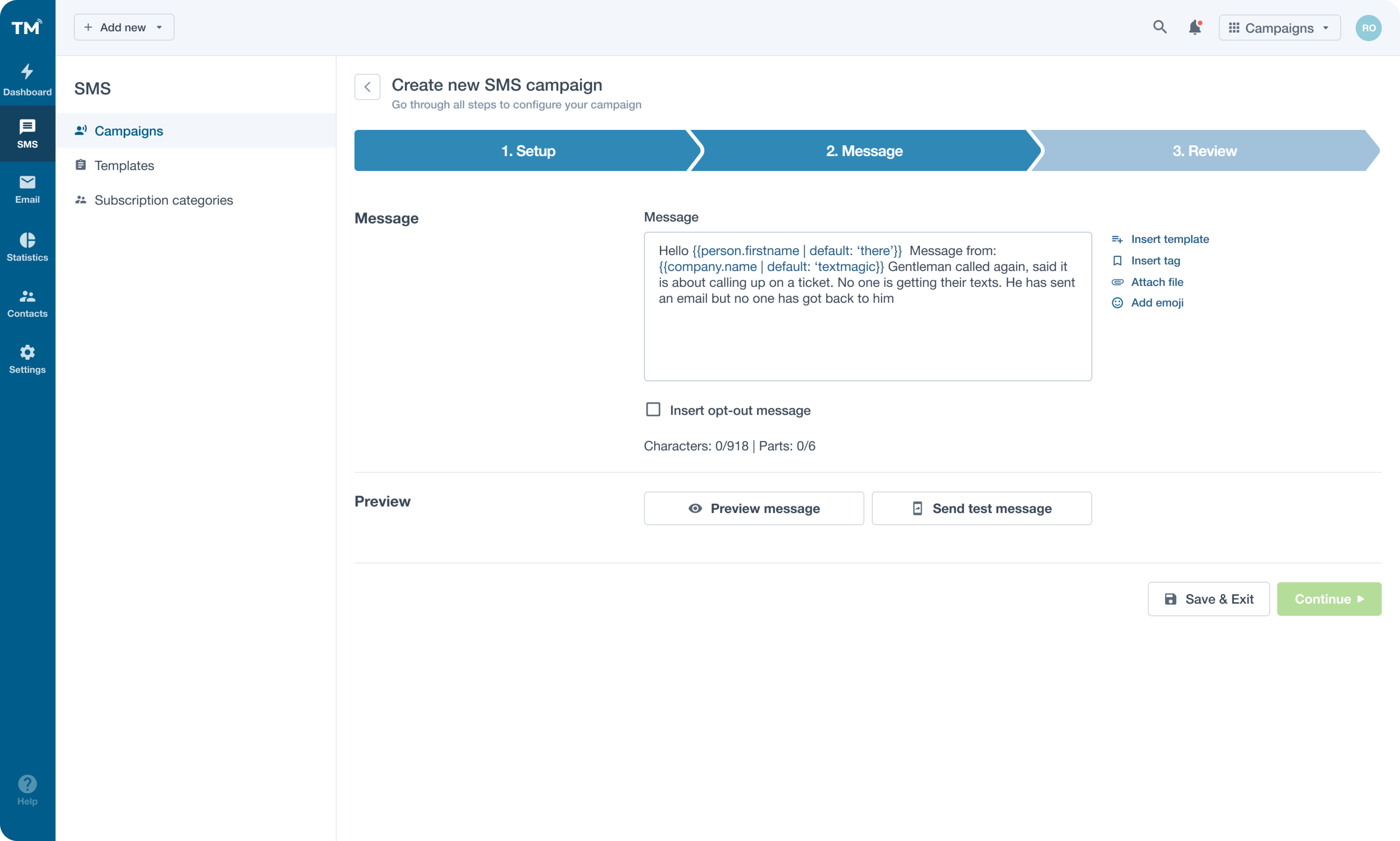Open the Email section
The image size is (1400, 841).
(27, 189)
